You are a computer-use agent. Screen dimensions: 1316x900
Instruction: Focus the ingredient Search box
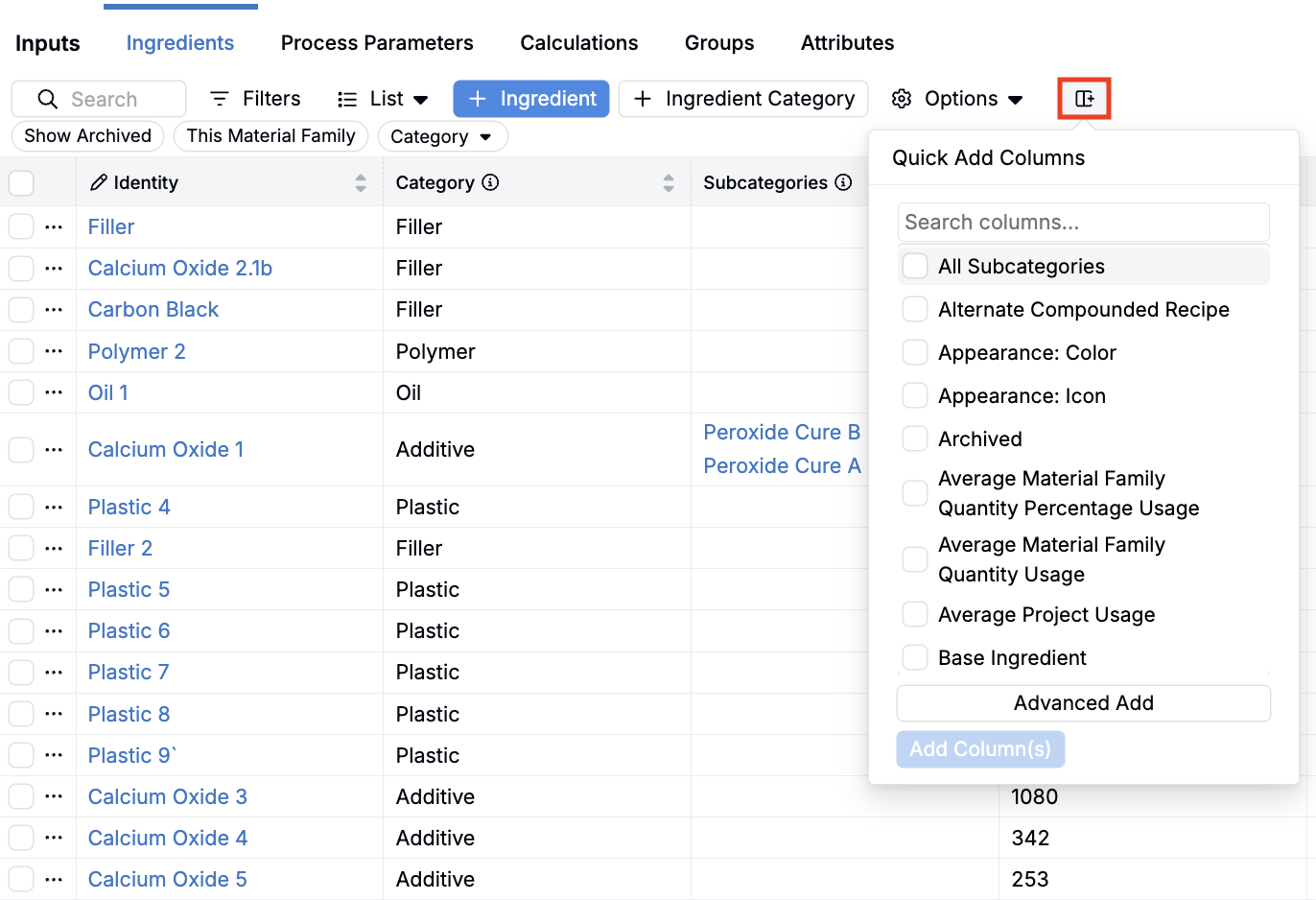(x=99, y=99)
